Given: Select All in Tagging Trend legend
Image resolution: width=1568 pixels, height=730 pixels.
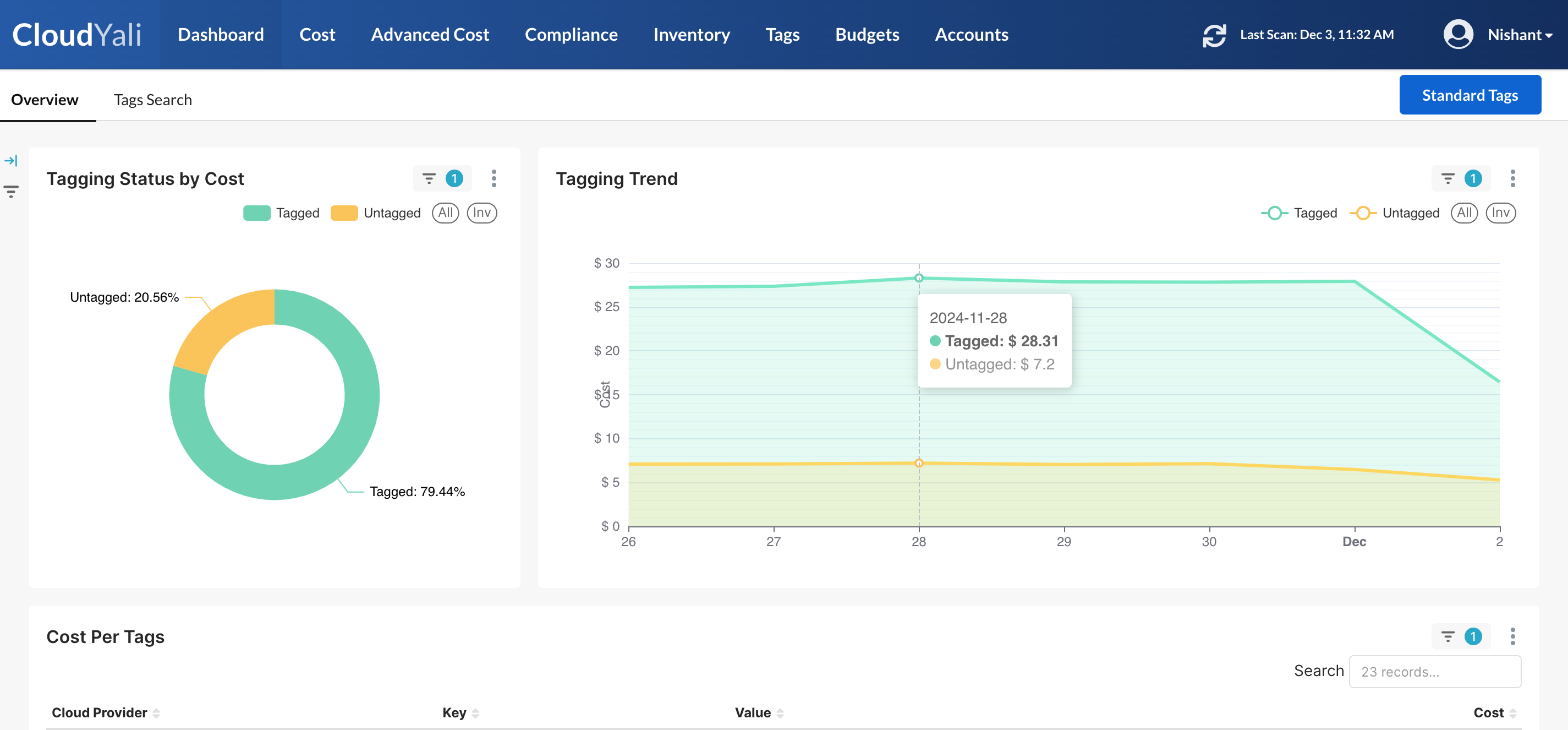Looking at the screenshot, I should [1464, 213].
